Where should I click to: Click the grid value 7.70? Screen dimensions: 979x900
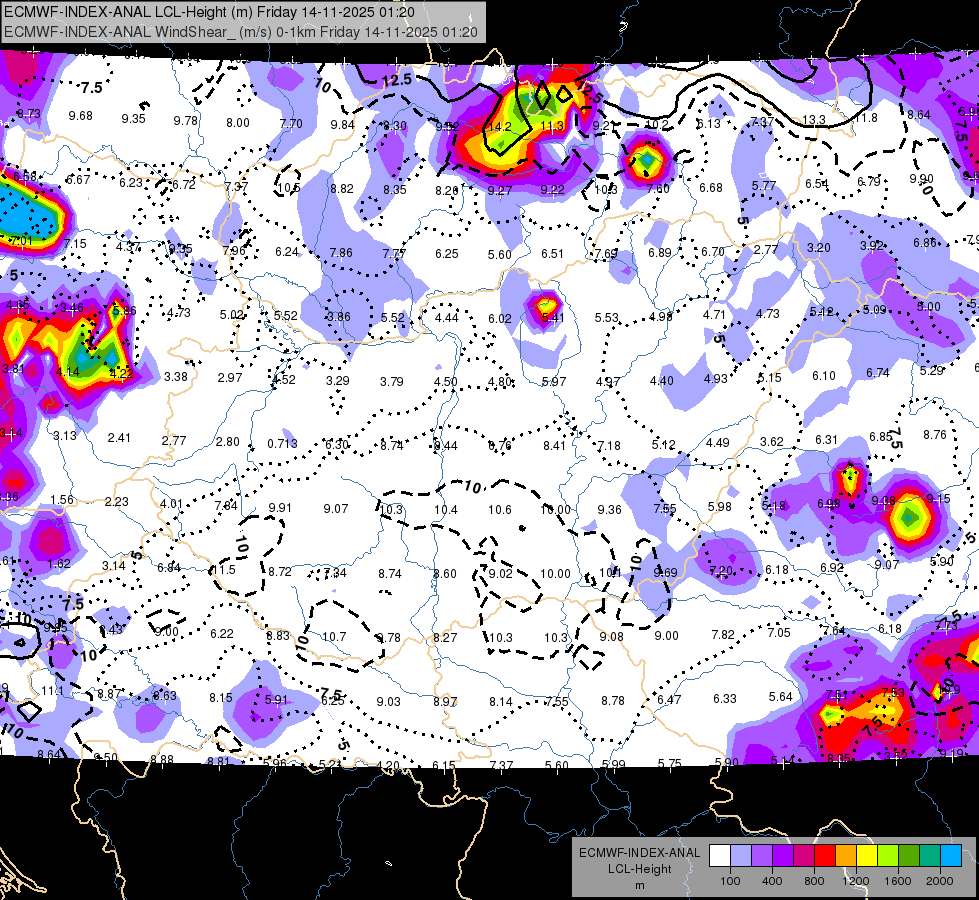point(291,124)
